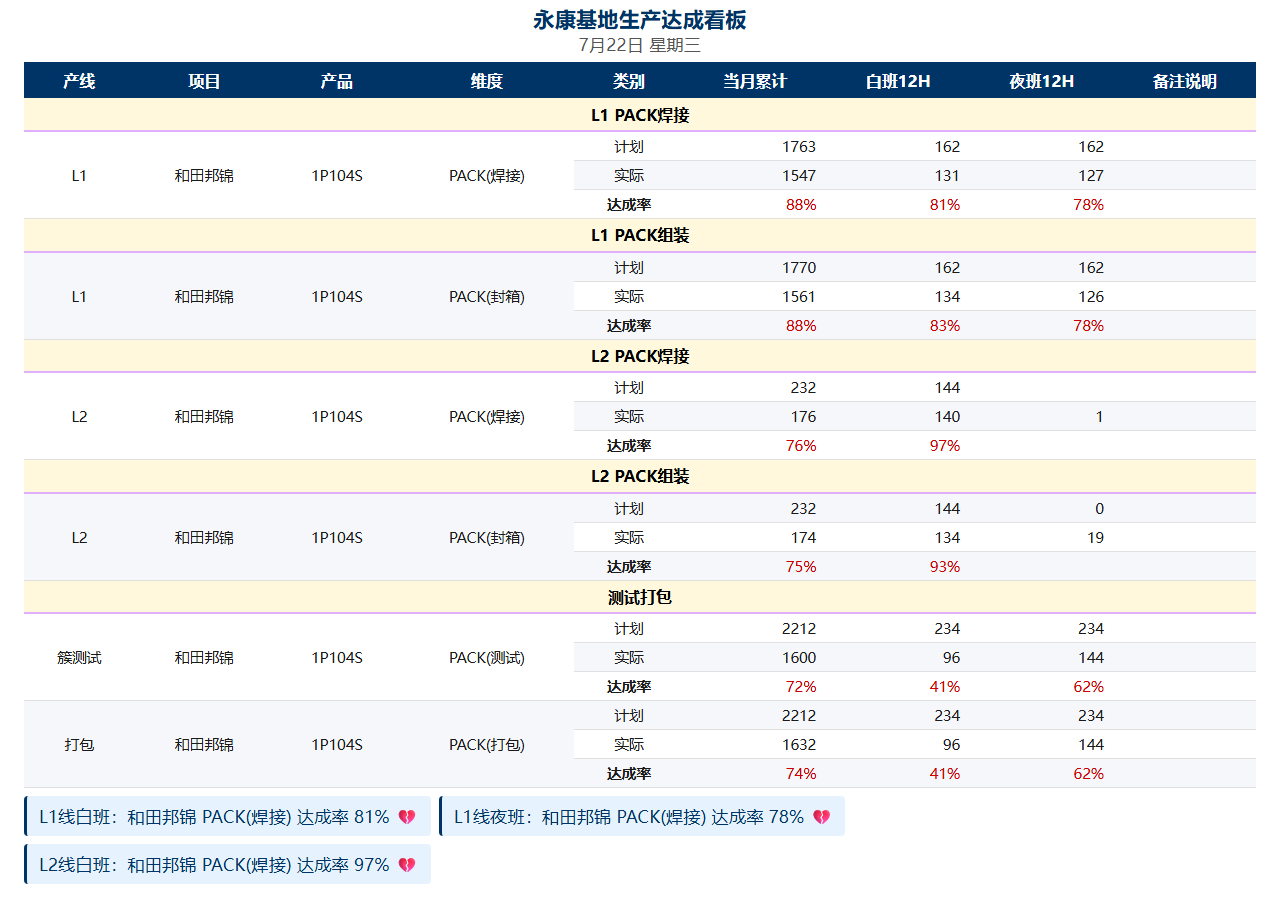The width and height of the screenshot is (1280, 900).
Task: Click the 产线 column header
Action: [x=79, y=81]
